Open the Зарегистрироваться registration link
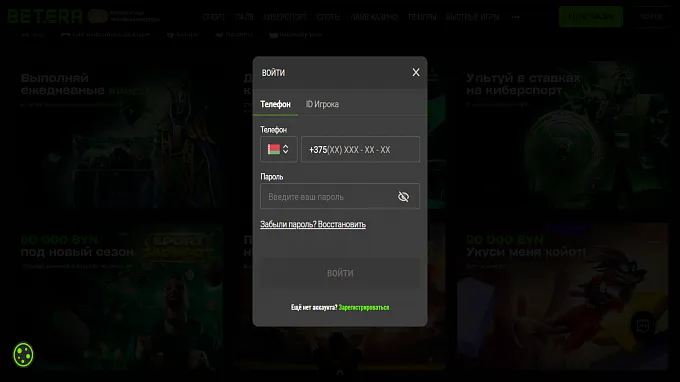This screenshot has width=680, height=382. click(364, 307)
